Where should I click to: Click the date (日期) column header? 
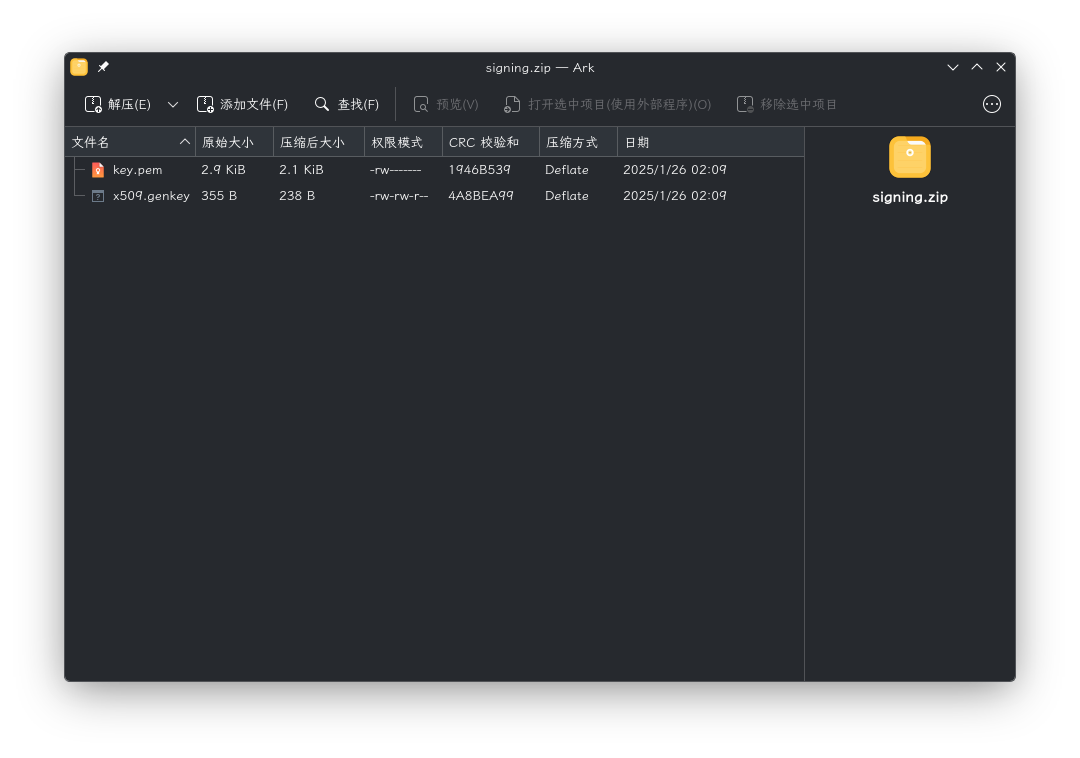711,143
